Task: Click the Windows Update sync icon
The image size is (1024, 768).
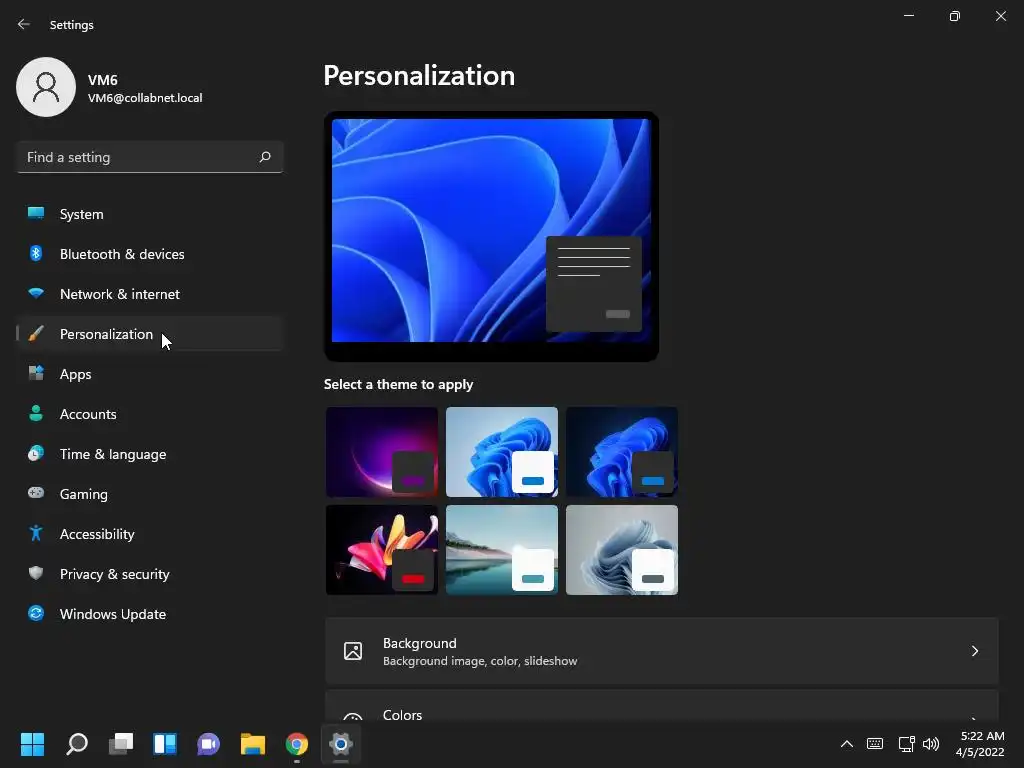Action: (36, 613)
